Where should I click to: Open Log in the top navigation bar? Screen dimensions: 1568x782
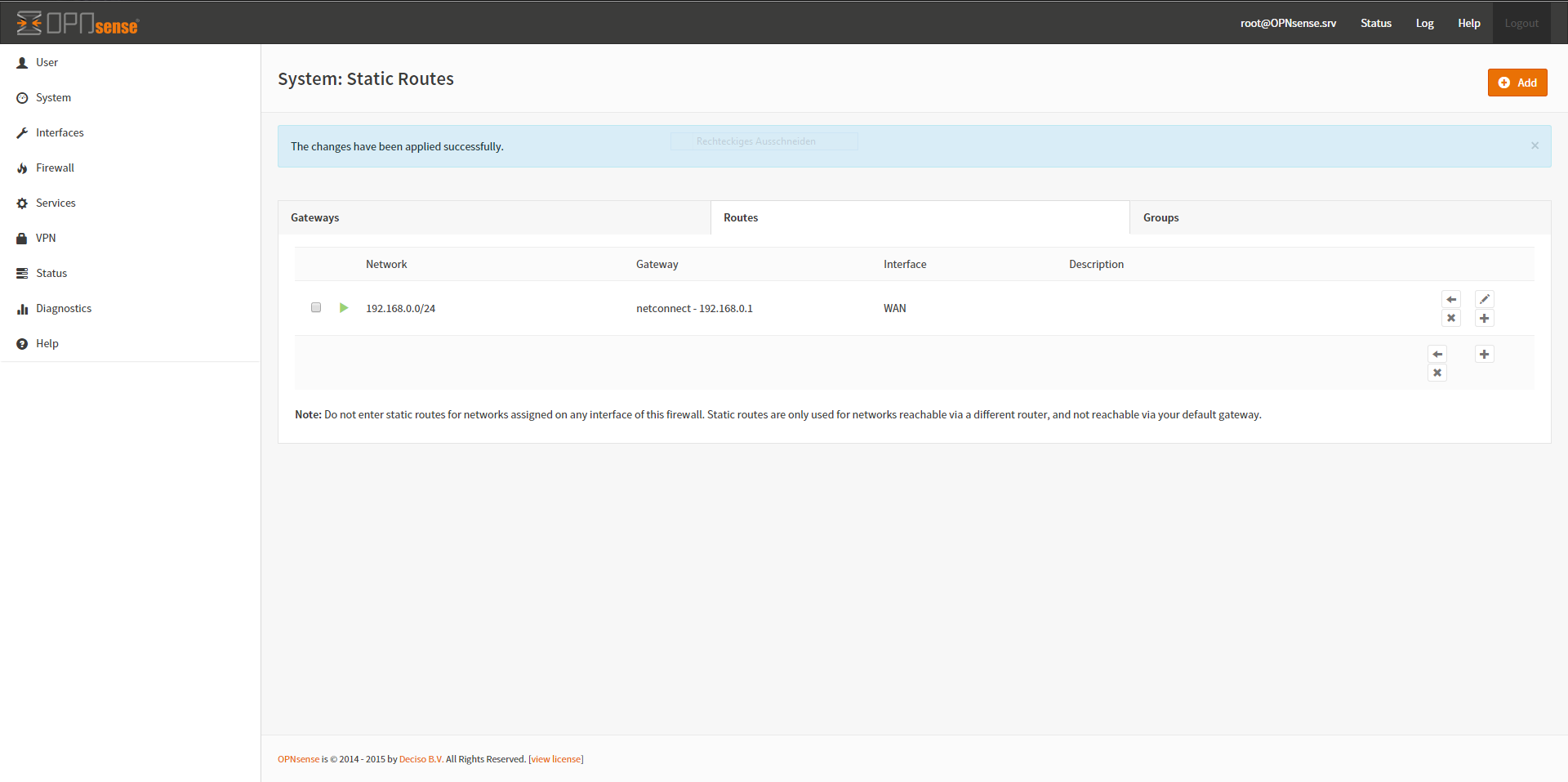pyautogui.click(x=1425, y=23)
